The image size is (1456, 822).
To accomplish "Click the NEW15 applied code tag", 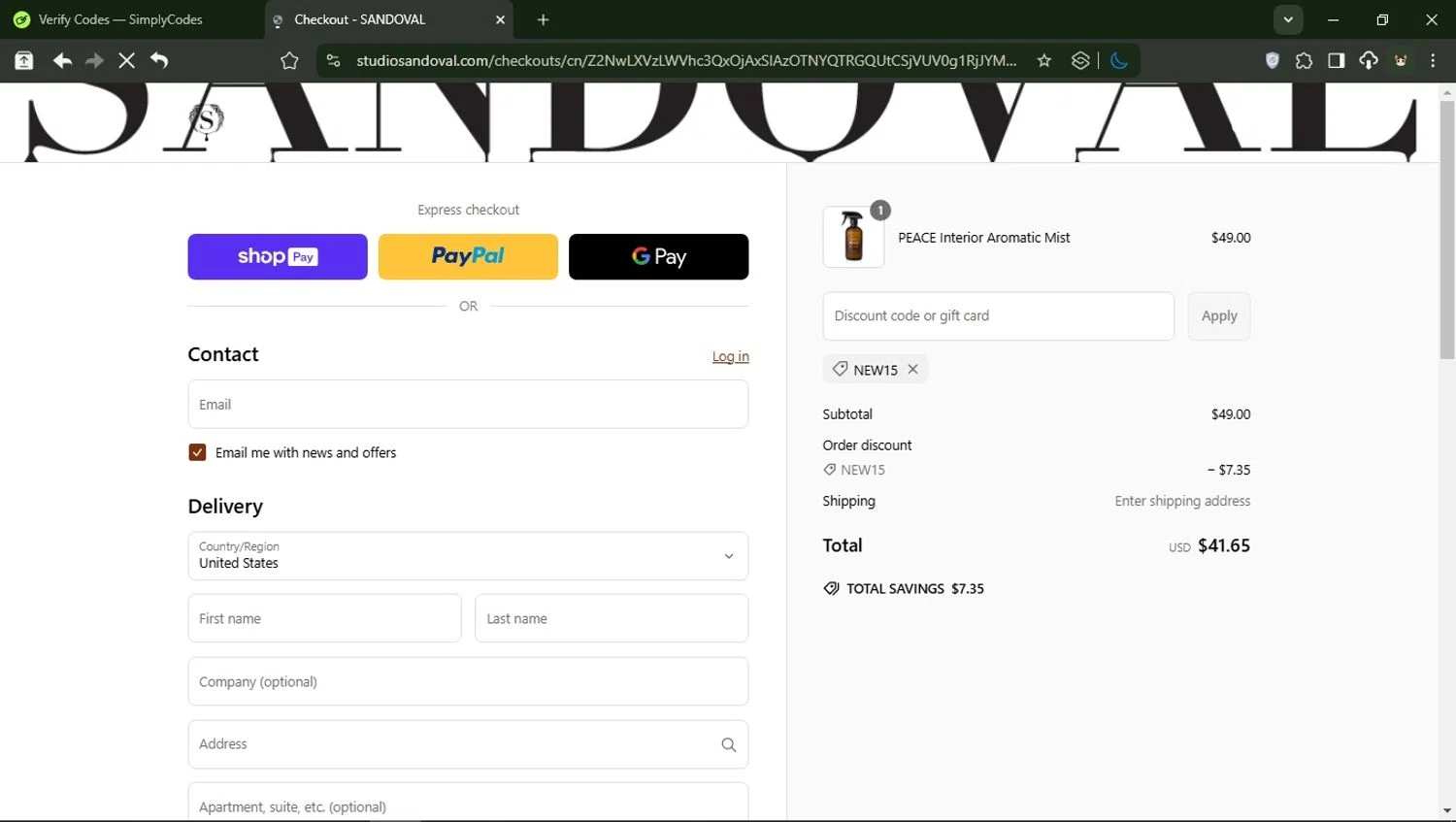I will pyautogui.click(x=875, y=369).
